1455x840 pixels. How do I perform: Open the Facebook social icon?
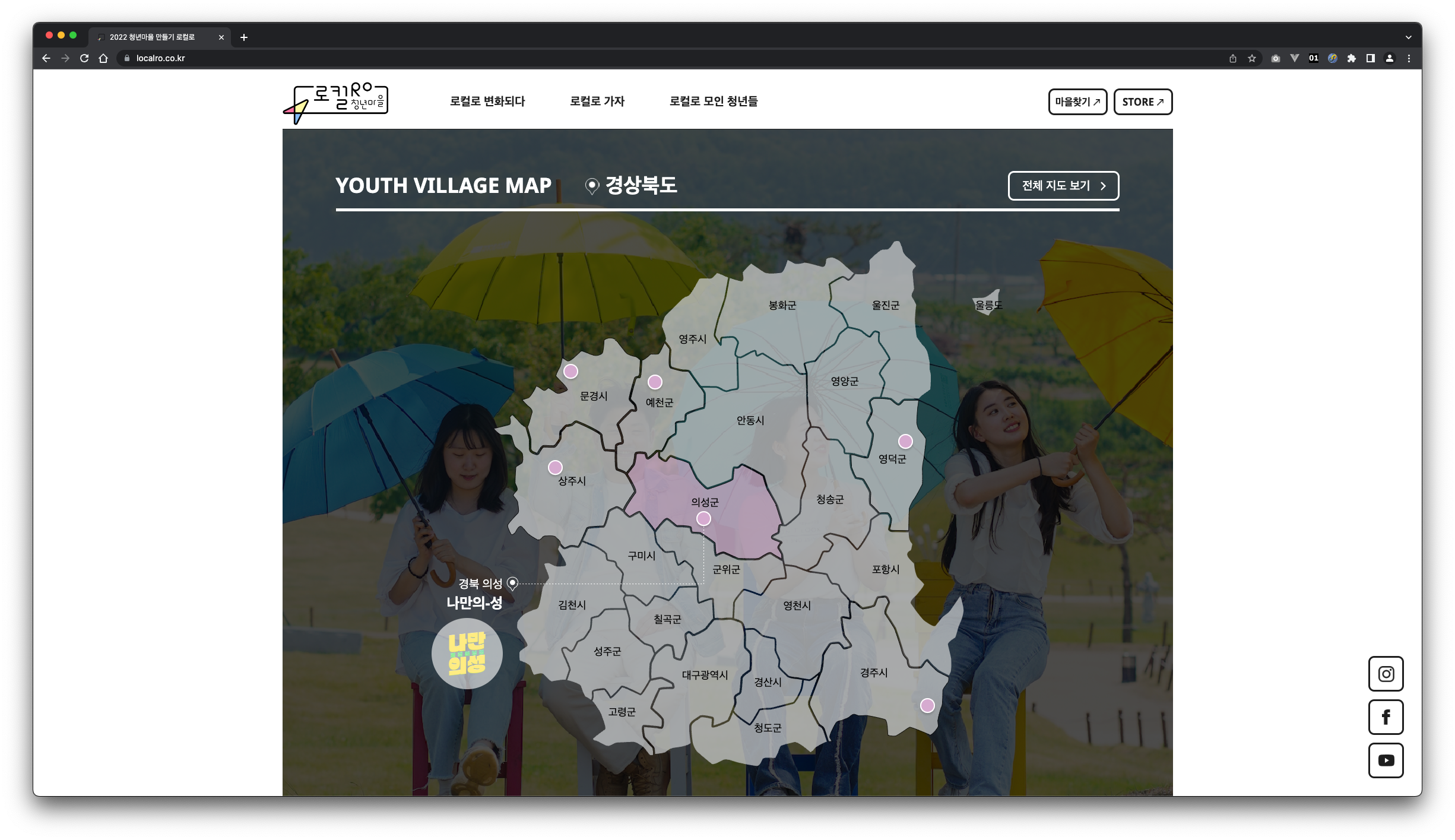1386,717
